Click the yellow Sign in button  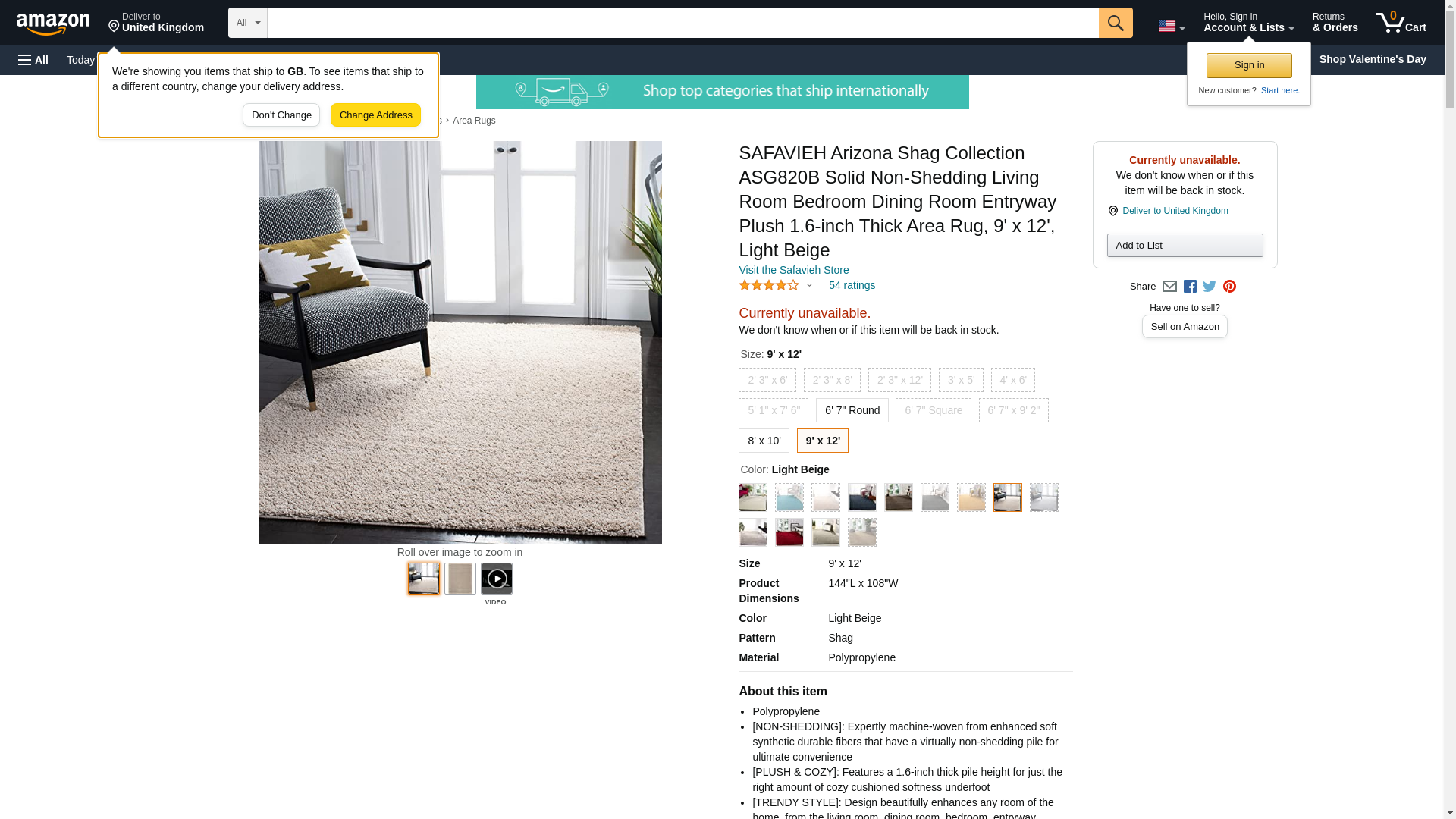coord(1249,65)
